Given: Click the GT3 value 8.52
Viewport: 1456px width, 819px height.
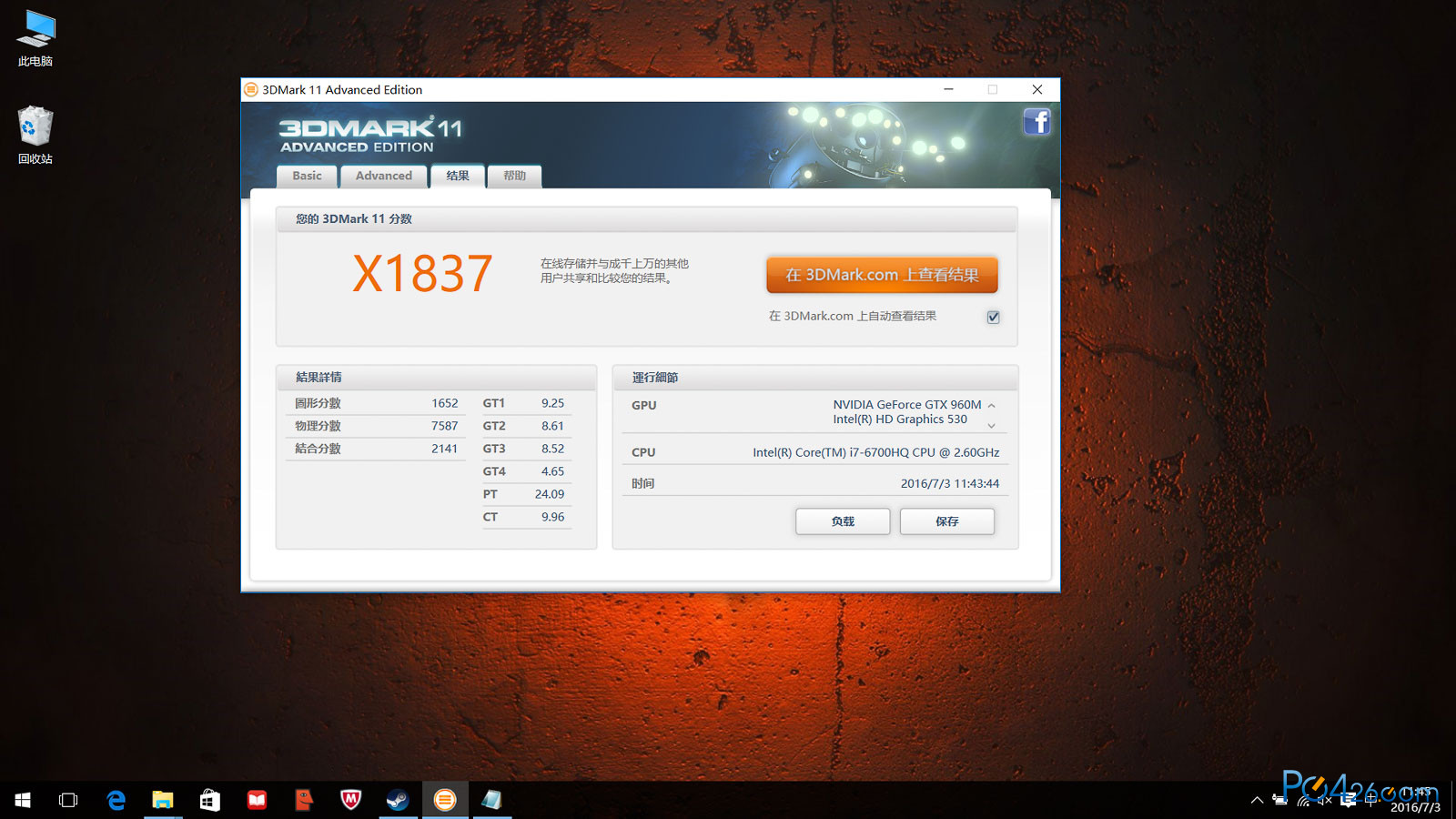Looking at the screenshot, I should [x=552, y=449].
